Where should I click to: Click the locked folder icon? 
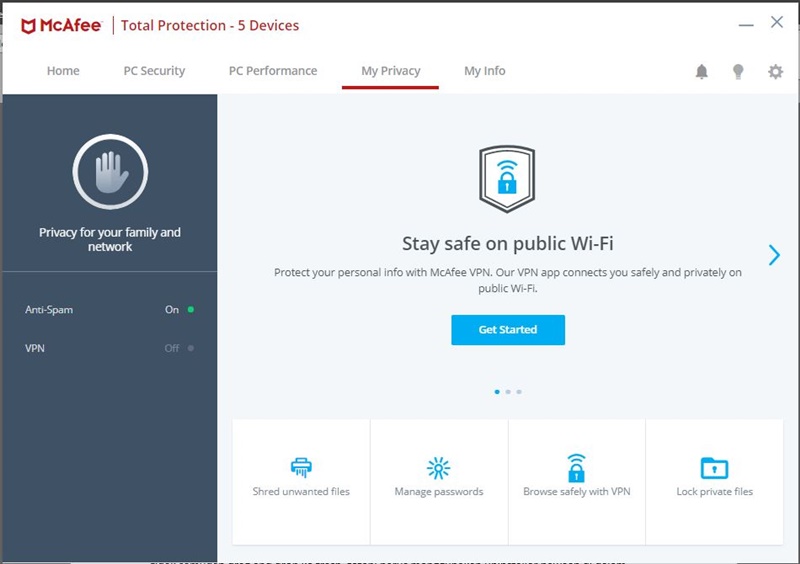click(714, 468)
